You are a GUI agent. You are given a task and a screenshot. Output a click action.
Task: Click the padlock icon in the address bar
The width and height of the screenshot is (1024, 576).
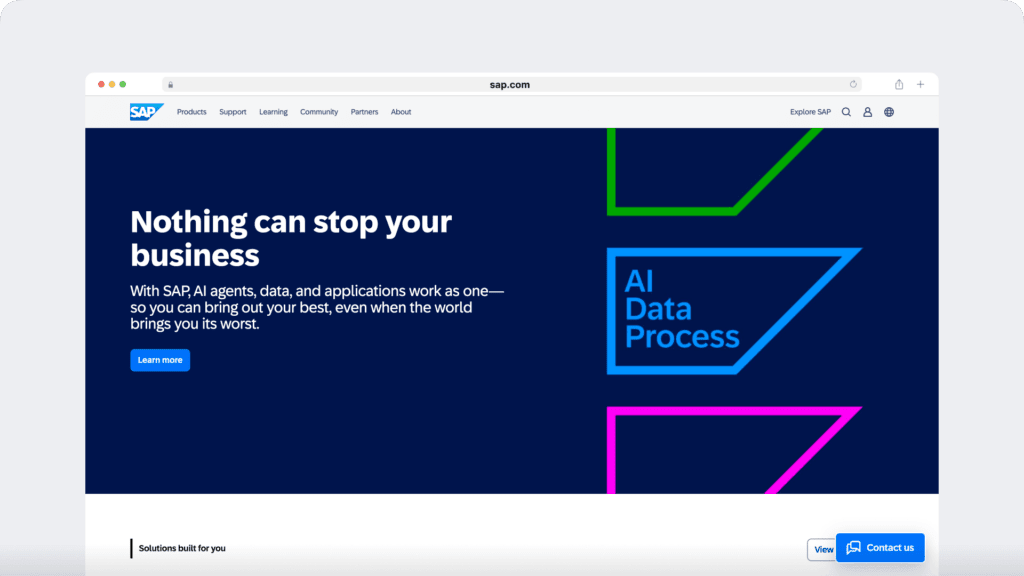[170, 84]
